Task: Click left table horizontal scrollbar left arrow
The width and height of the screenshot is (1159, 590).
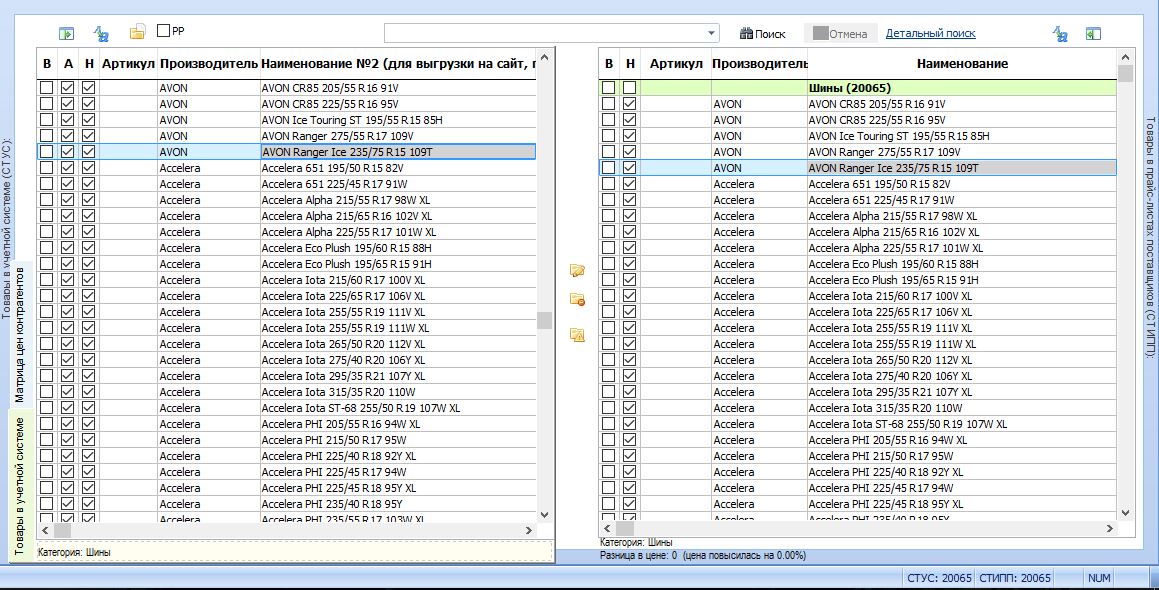Action: pyautogui.click(x=45, y=530)
